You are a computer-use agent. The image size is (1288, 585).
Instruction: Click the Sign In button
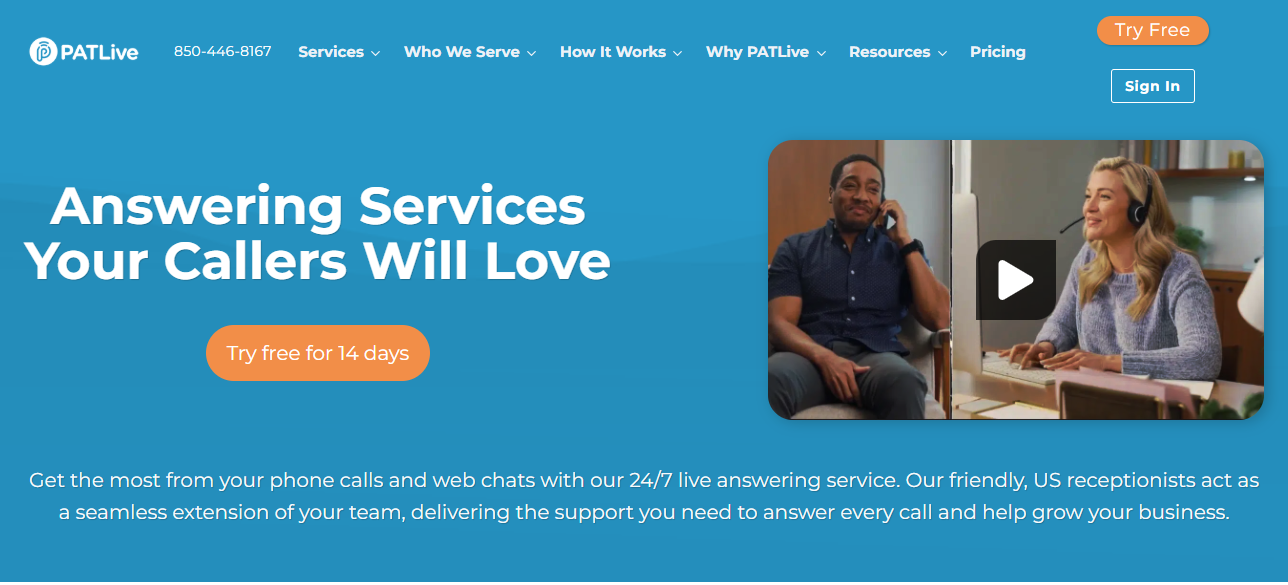1152,86
